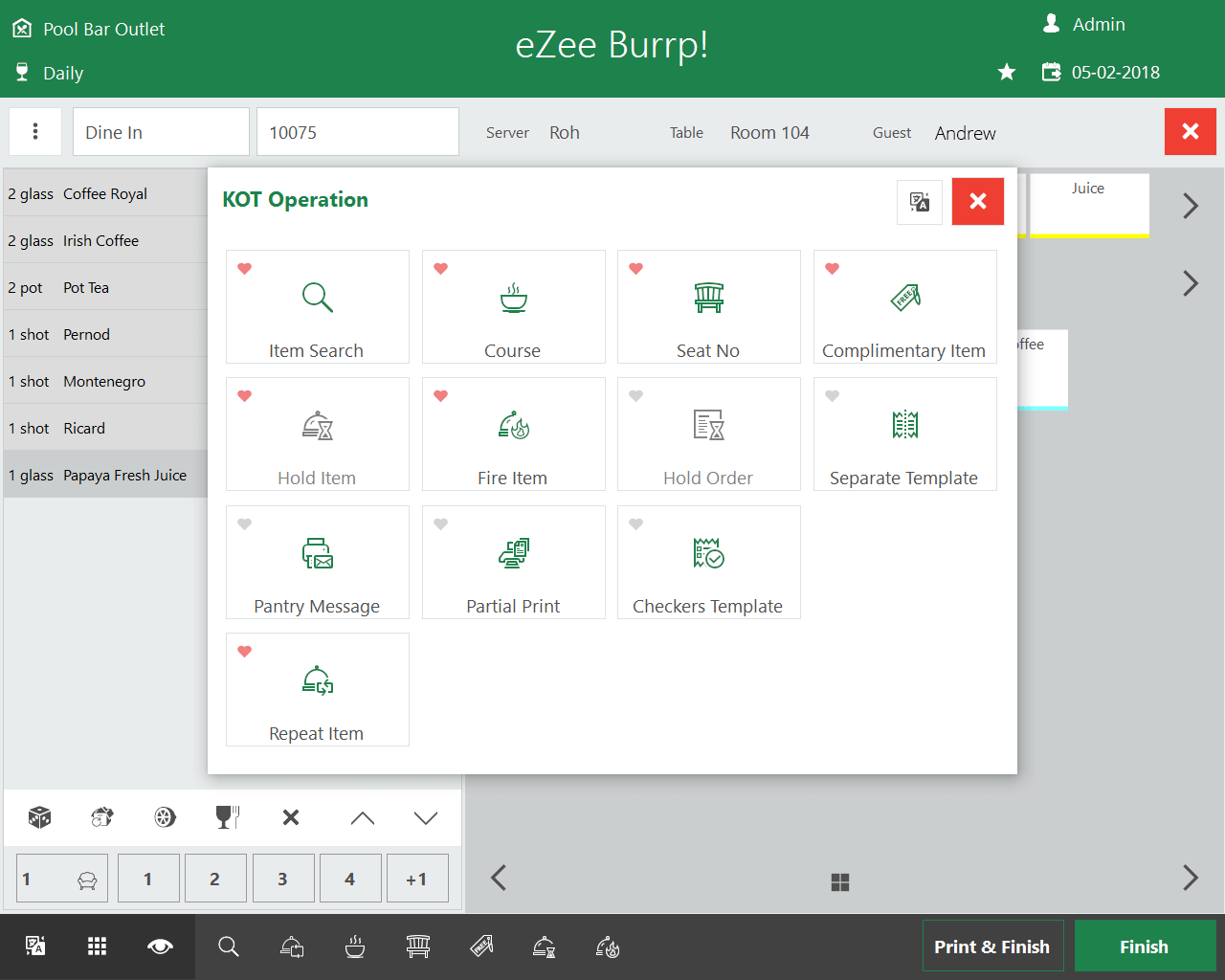Open the Dine In order type field
The width and height of the screenshot is (1225, 980).
click(x=161, y=132)
